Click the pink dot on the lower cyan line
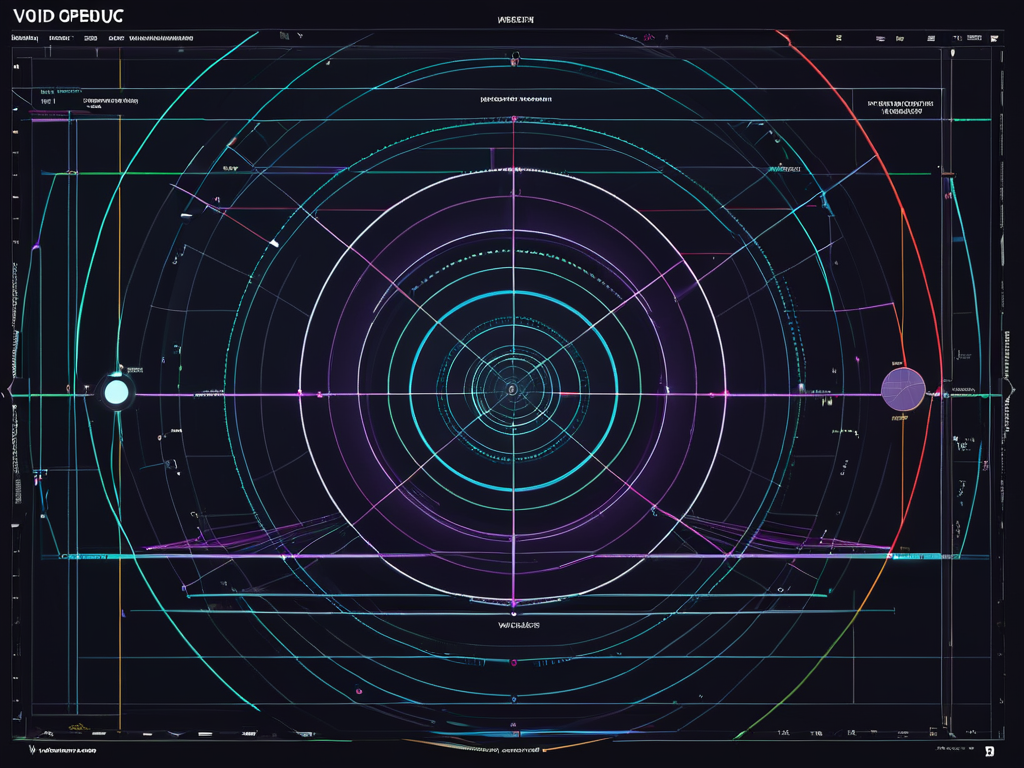This screenshot has width=1024, height=768. click(513, 662)
